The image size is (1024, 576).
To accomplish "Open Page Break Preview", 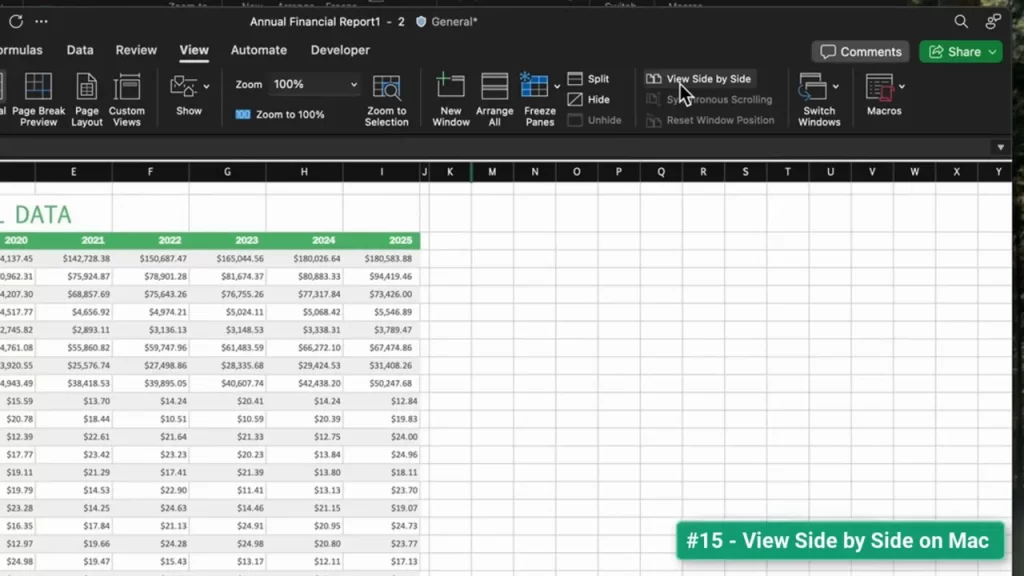I will coord(38,97).
